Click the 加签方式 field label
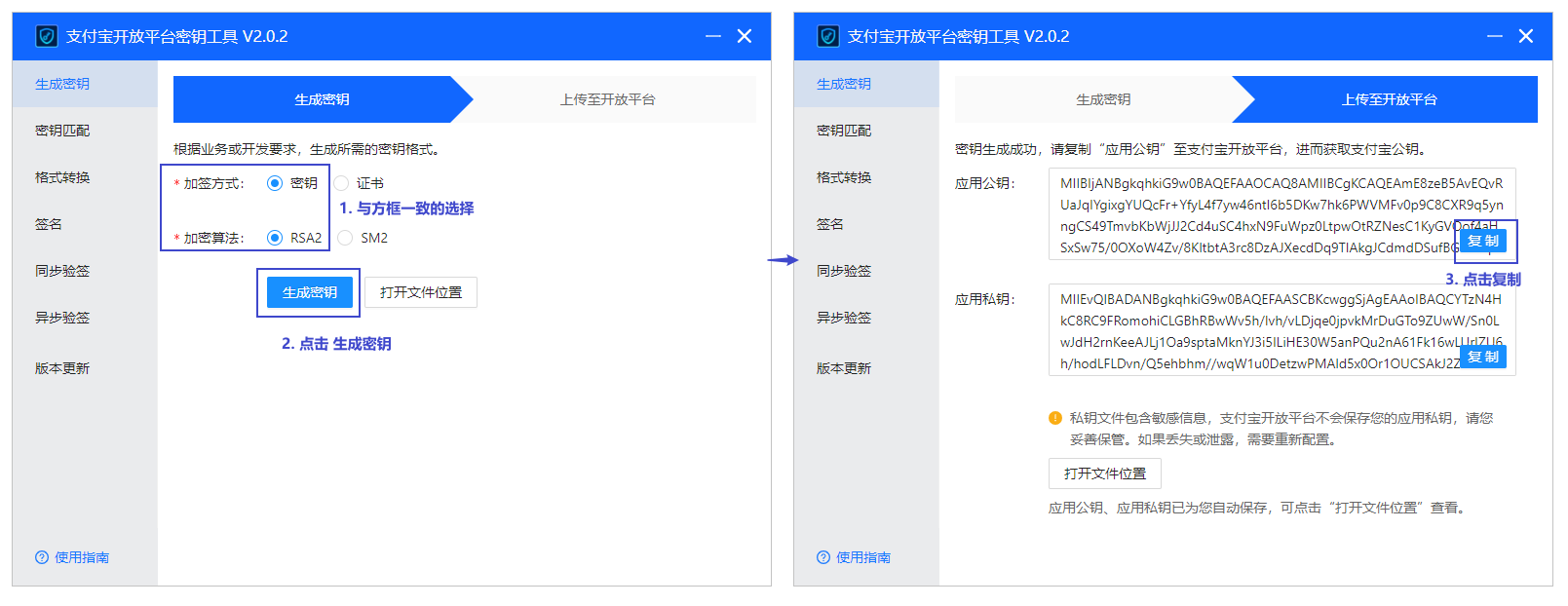 pyautogui.click(x=214, y=183)
